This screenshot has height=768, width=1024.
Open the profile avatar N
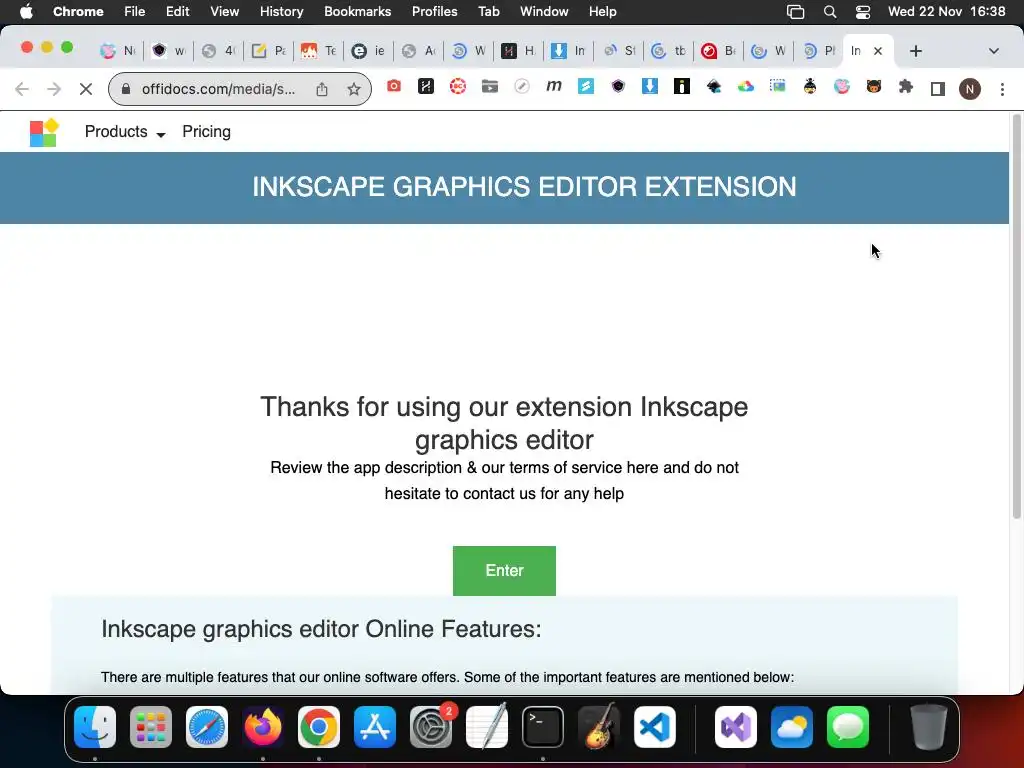pyautogui.click(x=970, y=88)
